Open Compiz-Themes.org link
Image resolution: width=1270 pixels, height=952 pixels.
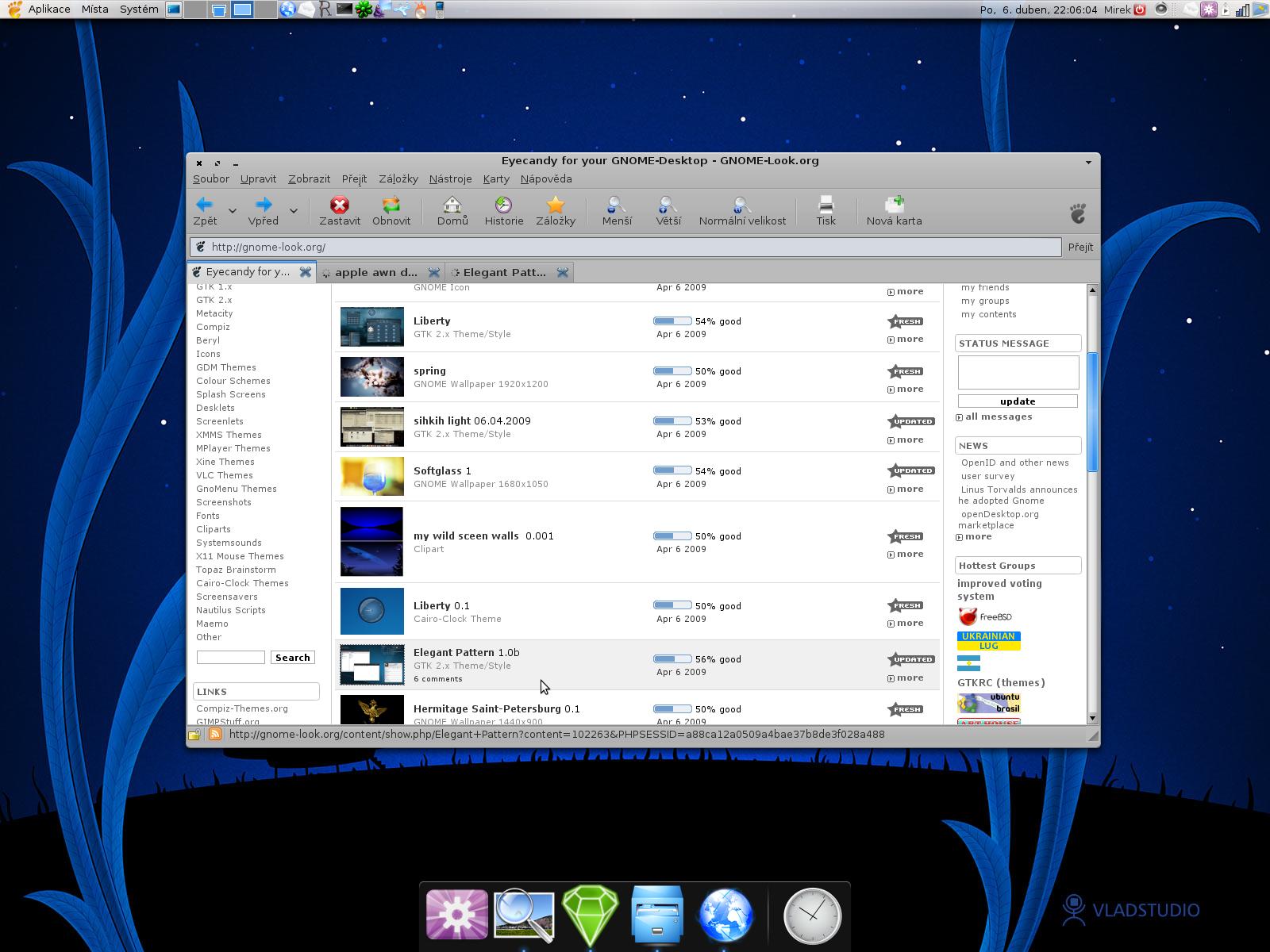[x=242, y=708]
